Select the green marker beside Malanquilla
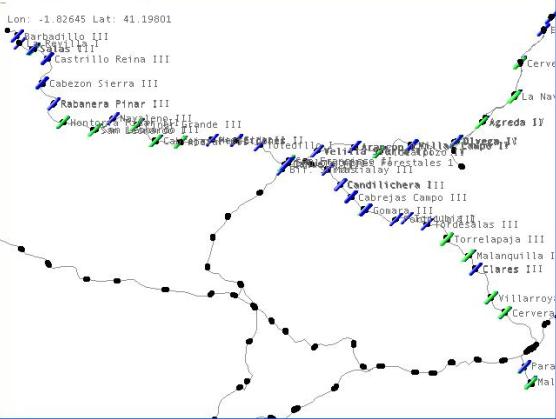The height and width of the screenshot is (419, 556). (x=468, y=256)
